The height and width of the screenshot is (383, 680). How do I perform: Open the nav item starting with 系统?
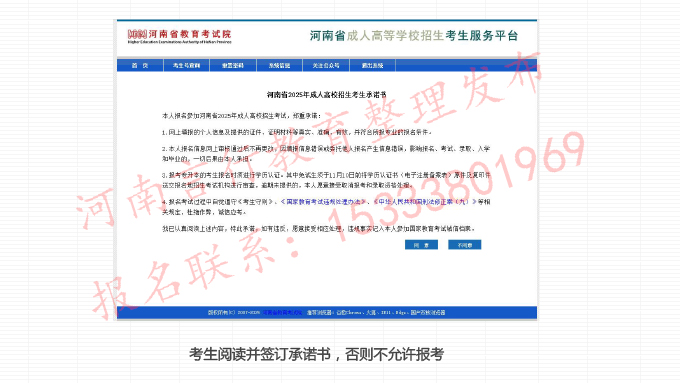[x=279, y=65]
